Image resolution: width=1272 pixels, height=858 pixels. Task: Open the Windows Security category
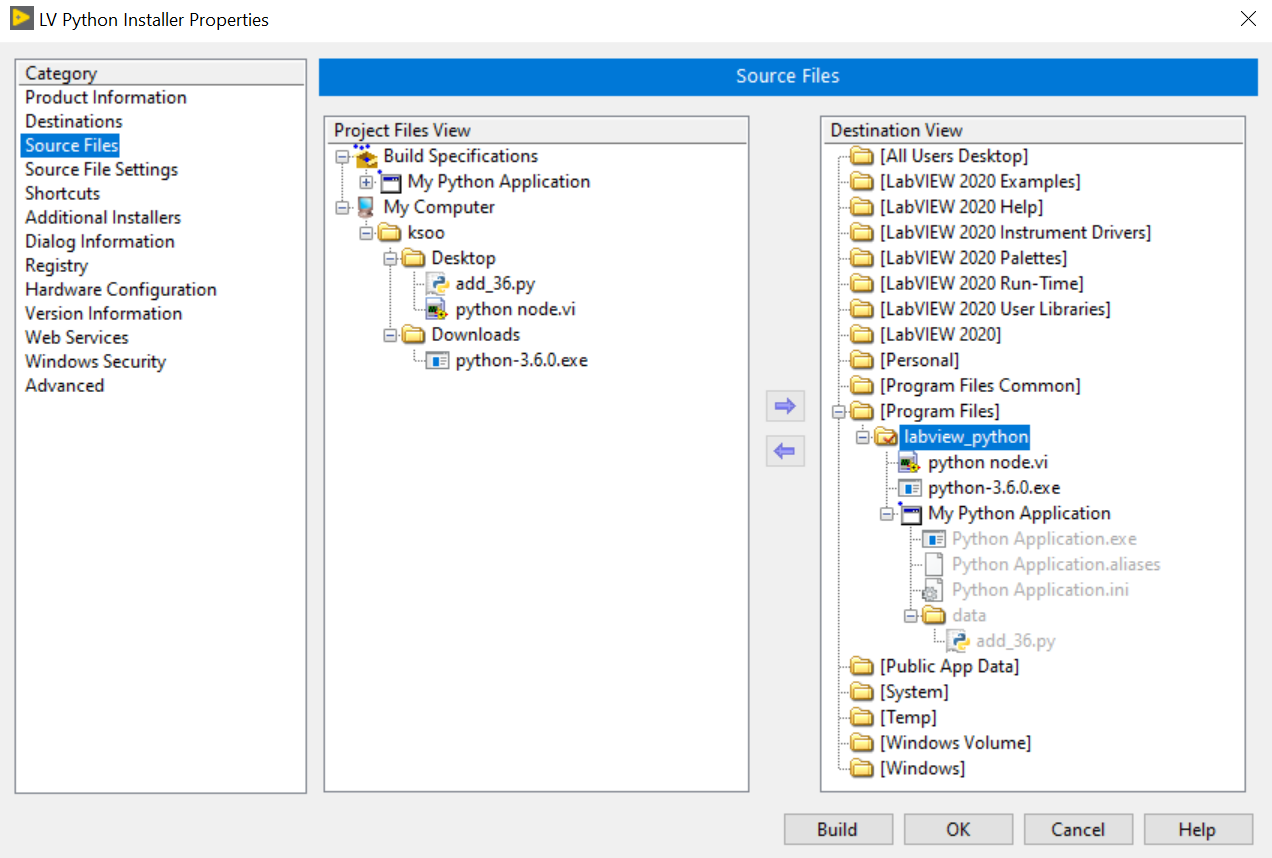click(96, 361)
